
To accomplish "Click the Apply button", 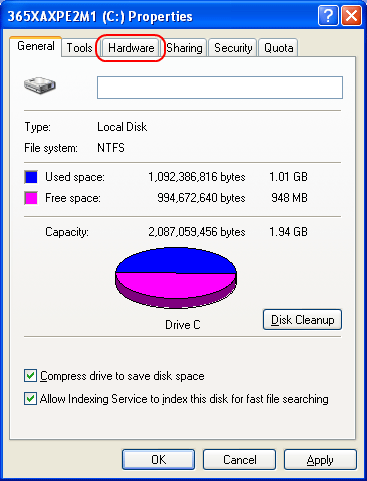I will [x=320, y=460].
